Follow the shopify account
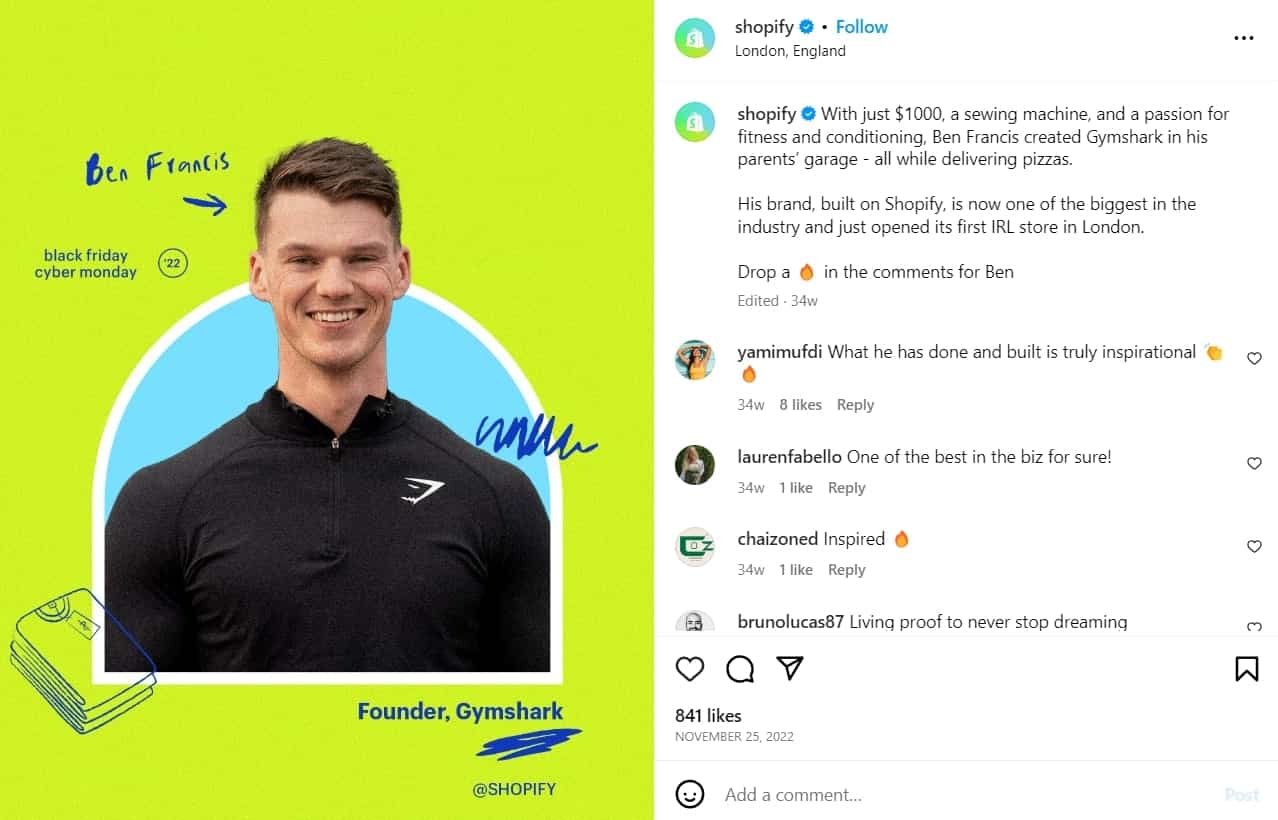 [x=862, y=27]
